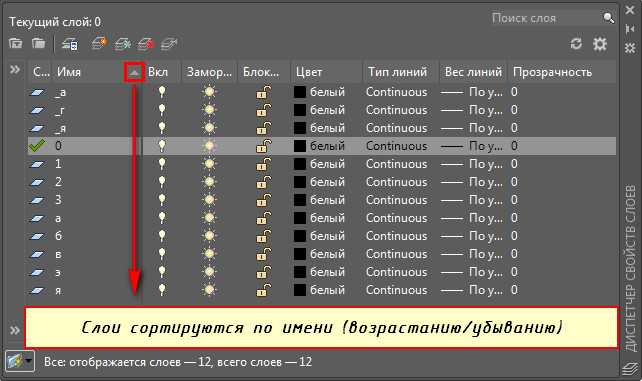642x381 pixels.
Task: Create a new group filter
Action: tap(38, 43)
